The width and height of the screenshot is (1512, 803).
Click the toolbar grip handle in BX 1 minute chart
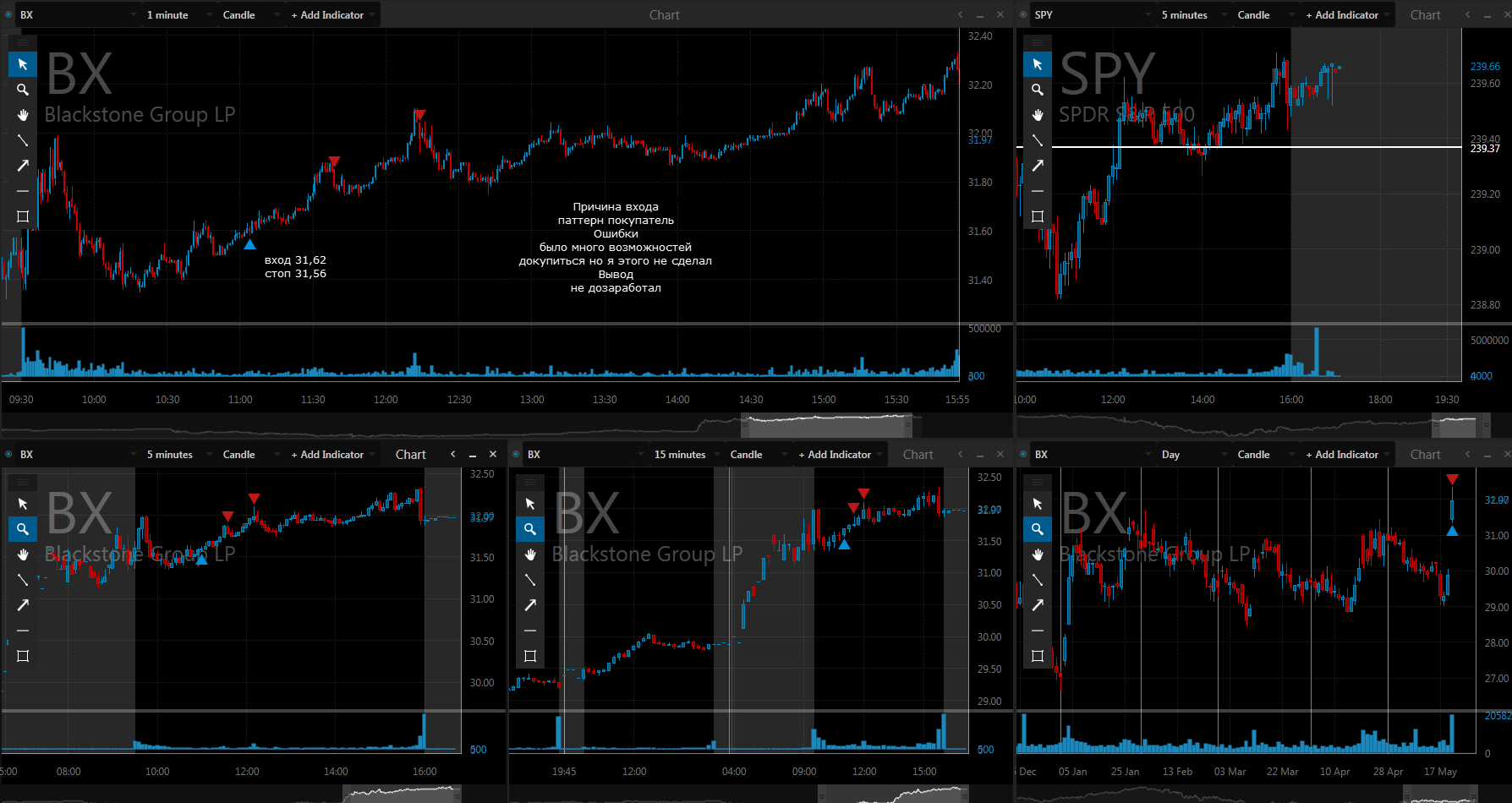(x=23, y=42)
